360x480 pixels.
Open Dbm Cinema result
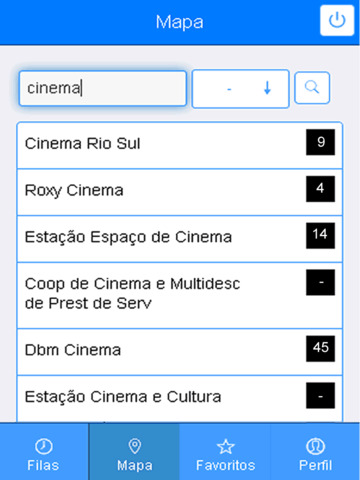click(180, 352)
